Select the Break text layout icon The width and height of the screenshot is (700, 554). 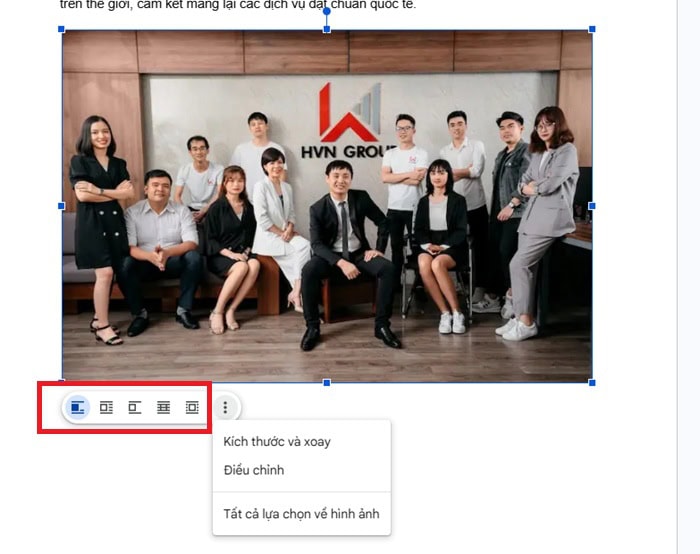pyautogui.click(x=135, y=407)
